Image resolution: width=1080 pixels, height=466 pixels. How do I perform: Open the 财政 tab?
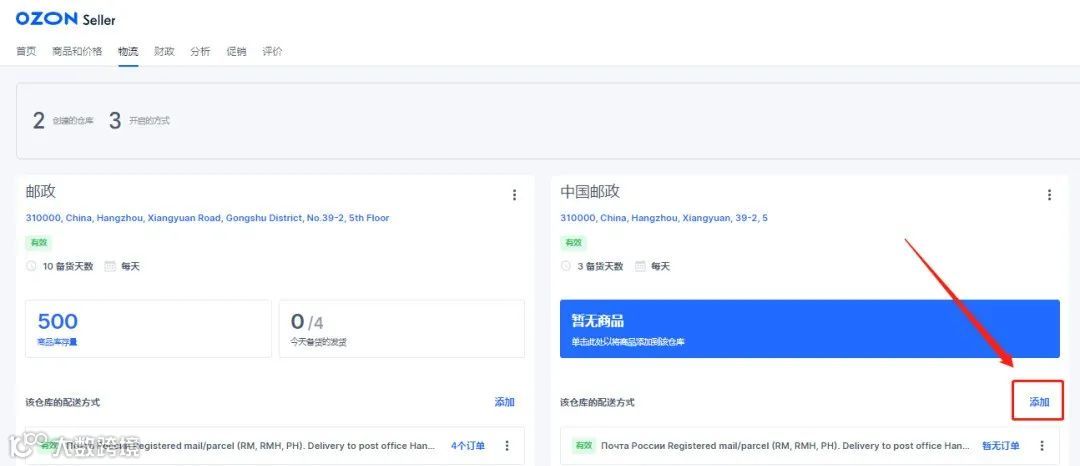tap(164, 52)
